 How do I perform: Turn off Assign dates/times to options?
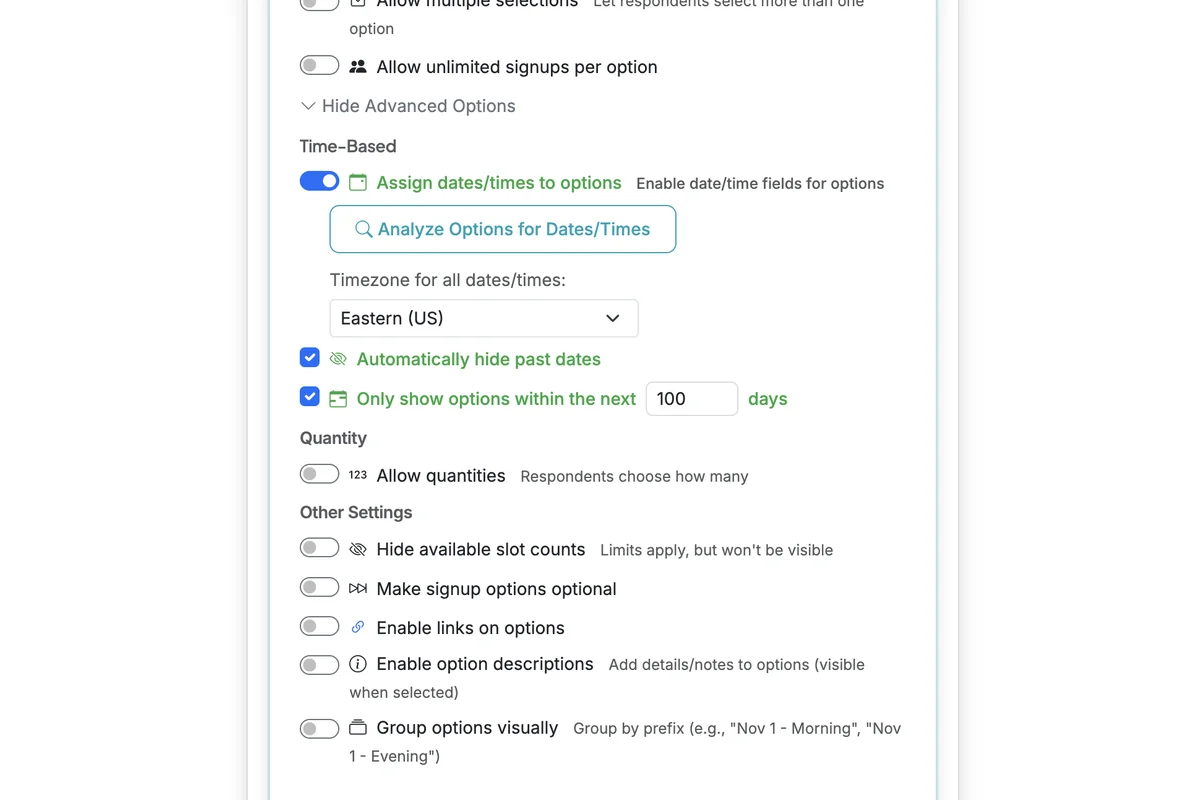pos(319,181)
